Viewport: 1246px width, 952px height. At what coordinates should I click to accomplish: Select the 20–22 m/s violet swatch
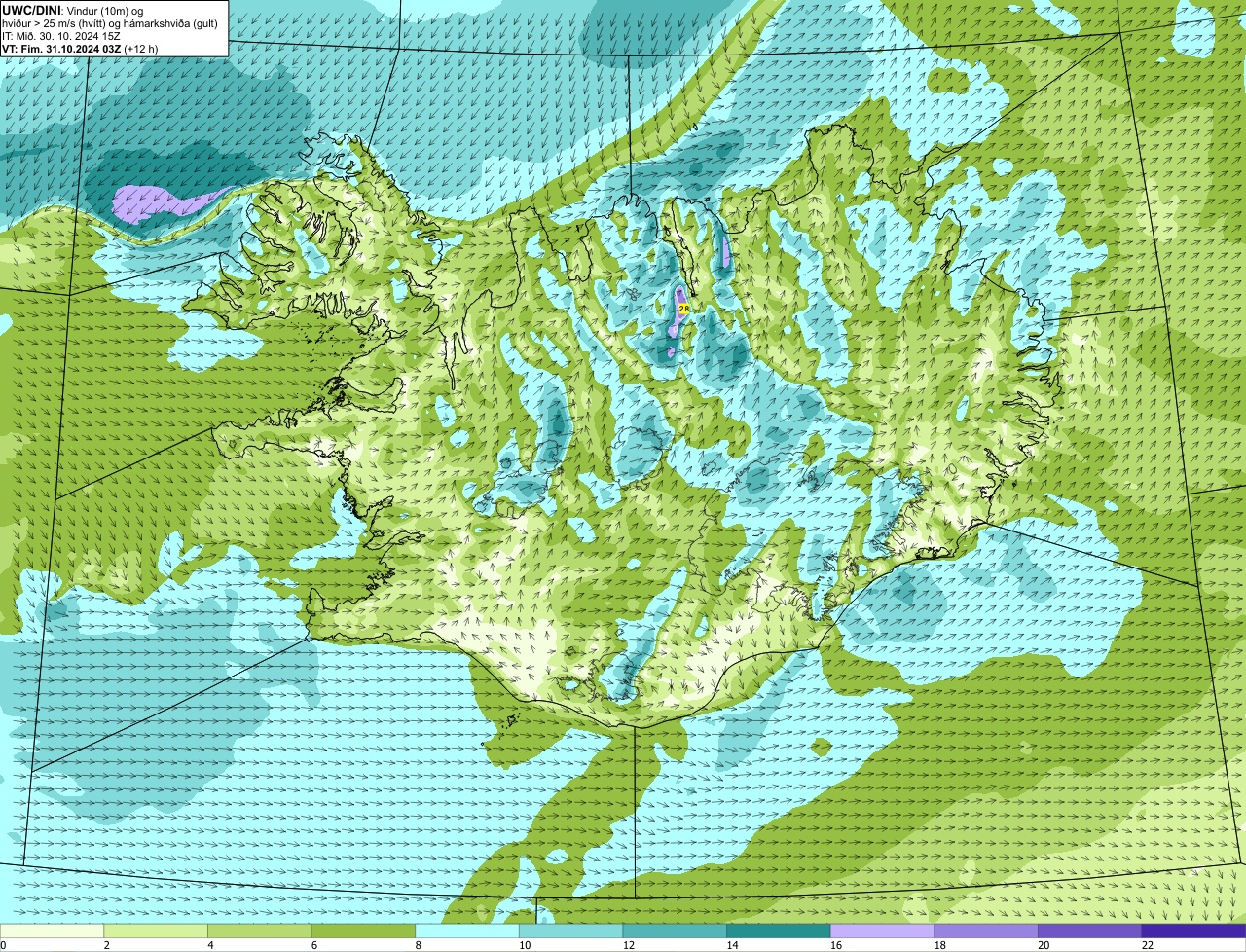click(x=1090, y=932)
